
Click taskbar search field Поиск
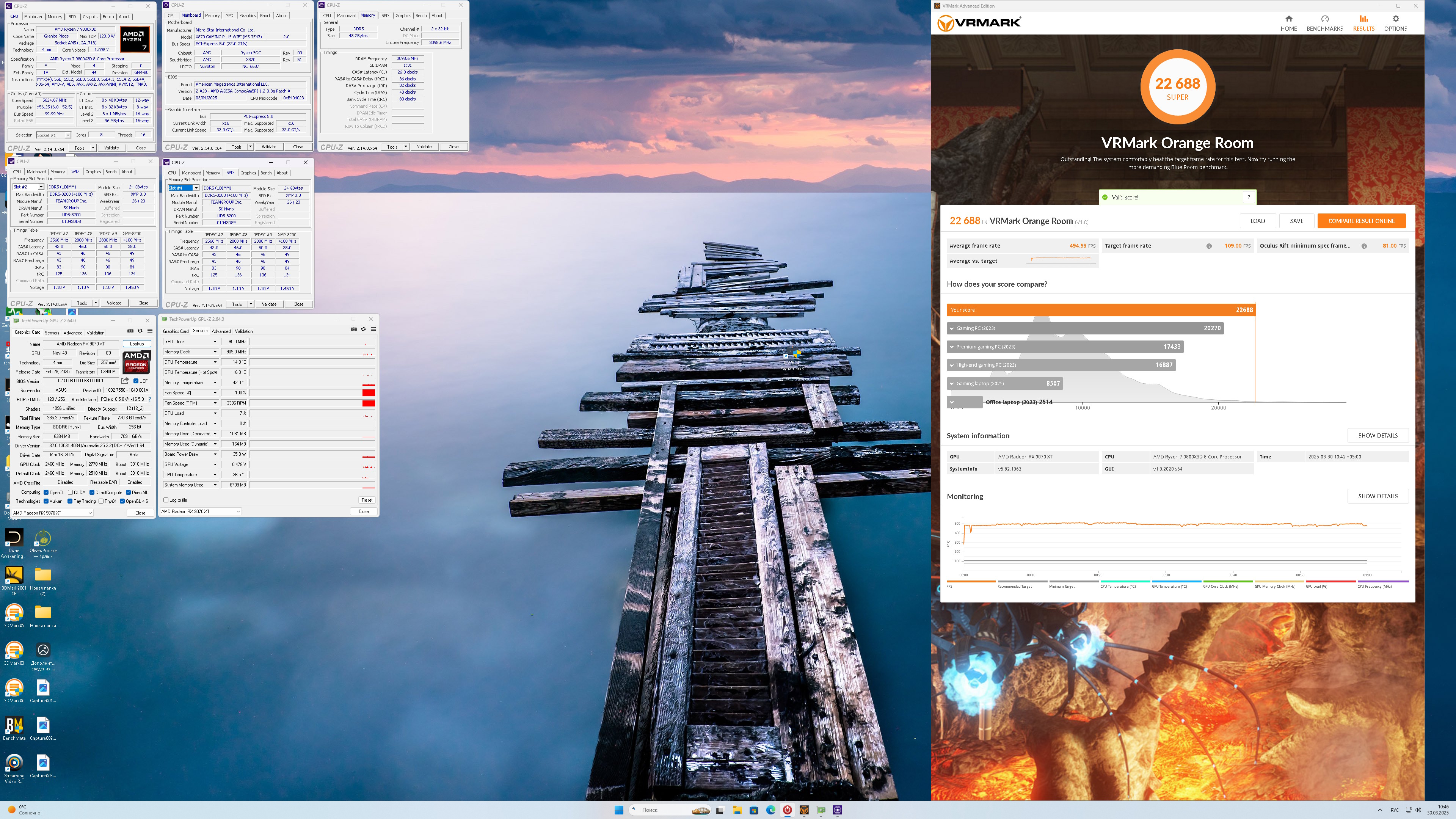[670, 810]
